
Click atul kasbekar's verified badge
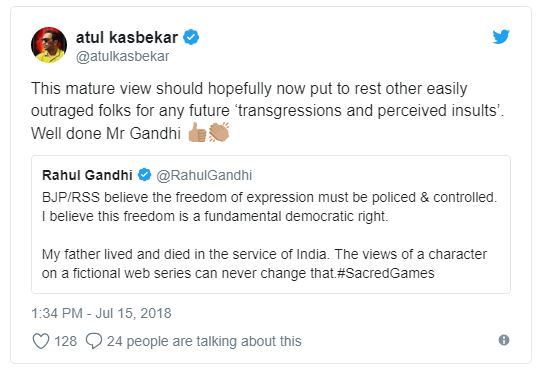(191, 37)
